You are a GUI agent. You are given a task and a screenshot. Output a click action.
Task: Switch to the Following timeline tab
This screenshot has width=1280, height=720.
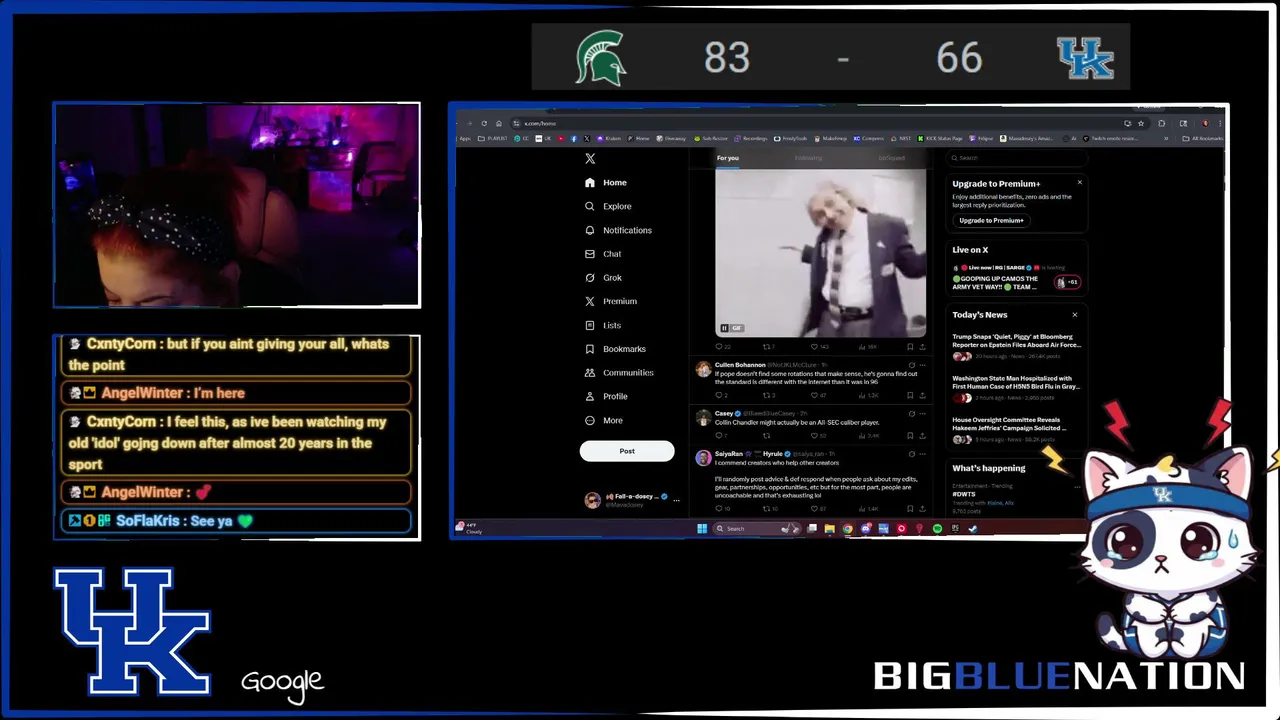coord(808,158)
